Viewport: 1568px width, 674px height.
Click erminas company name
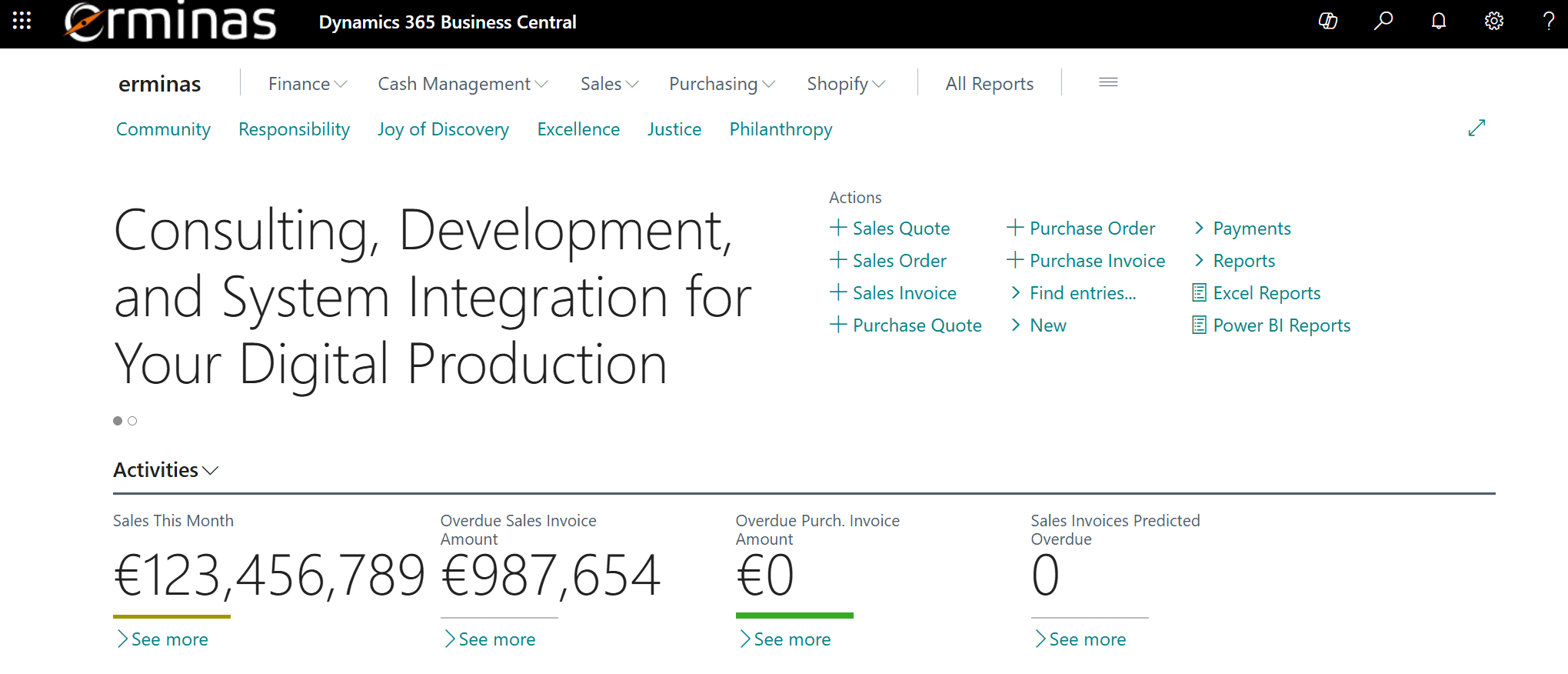click(x=159, y=84)
